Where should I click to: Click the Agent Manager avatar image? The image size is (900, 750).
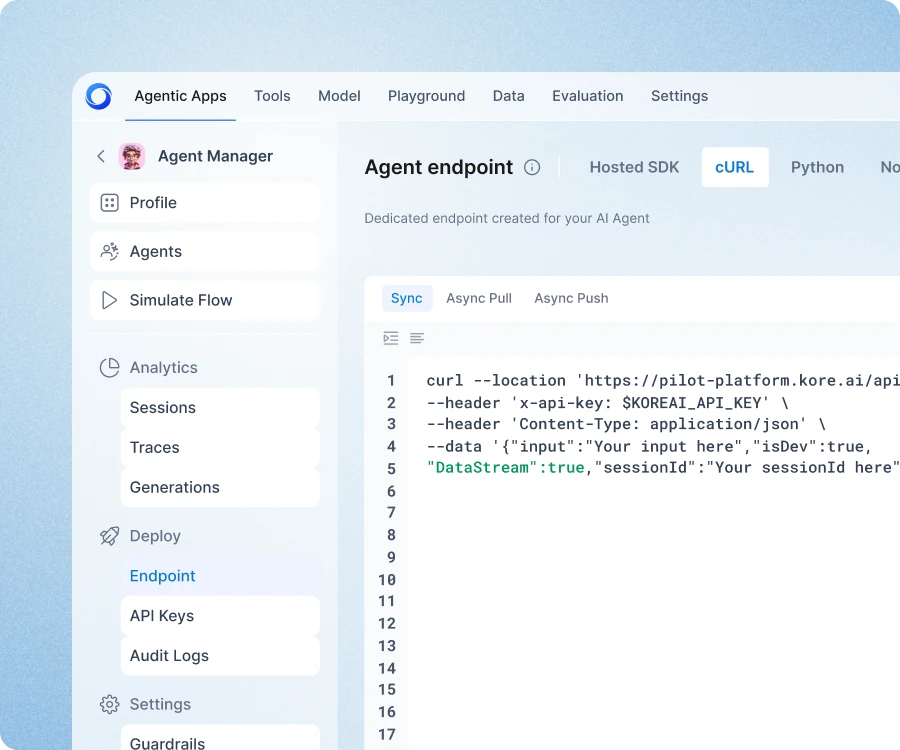[131, 156]
